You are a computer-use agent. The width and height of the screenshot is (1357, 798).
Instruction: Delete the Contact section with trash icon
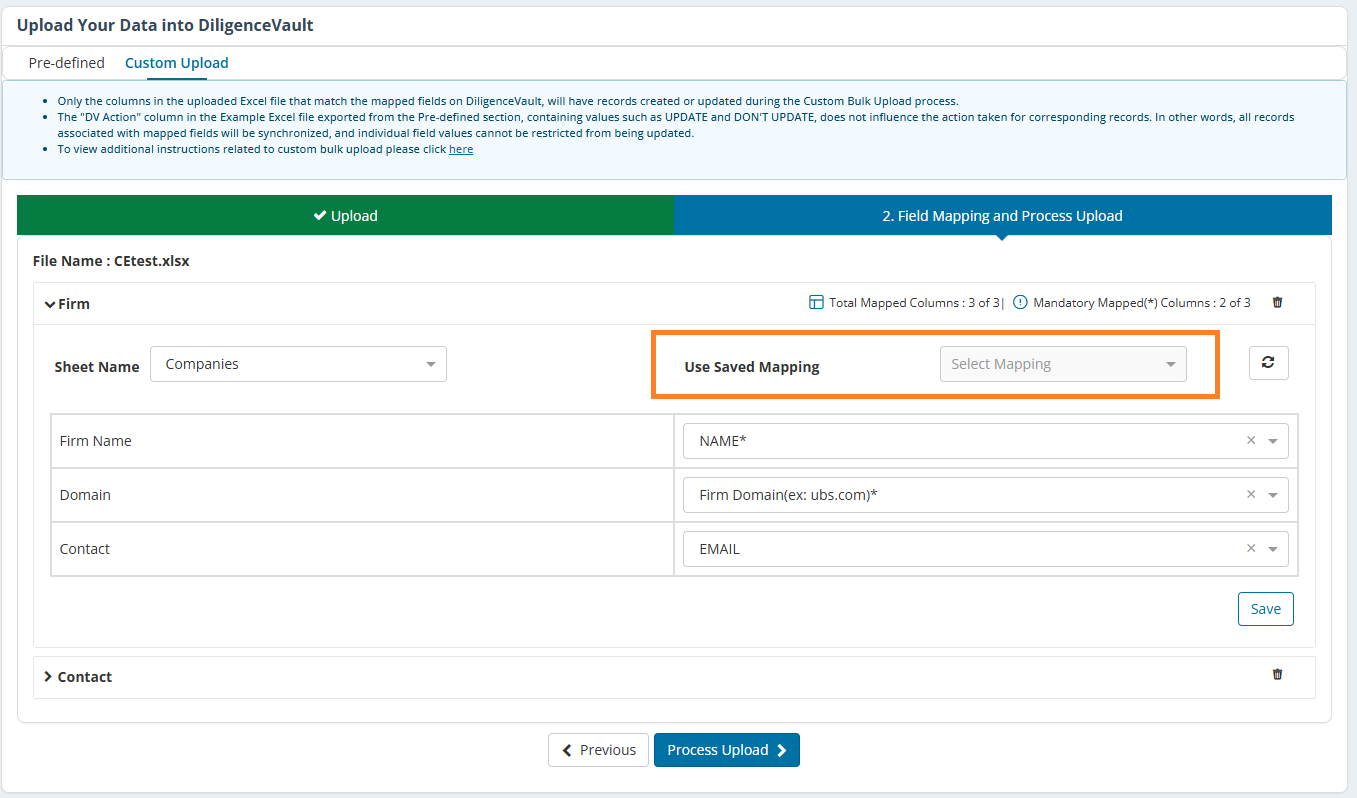[1277, 675]
